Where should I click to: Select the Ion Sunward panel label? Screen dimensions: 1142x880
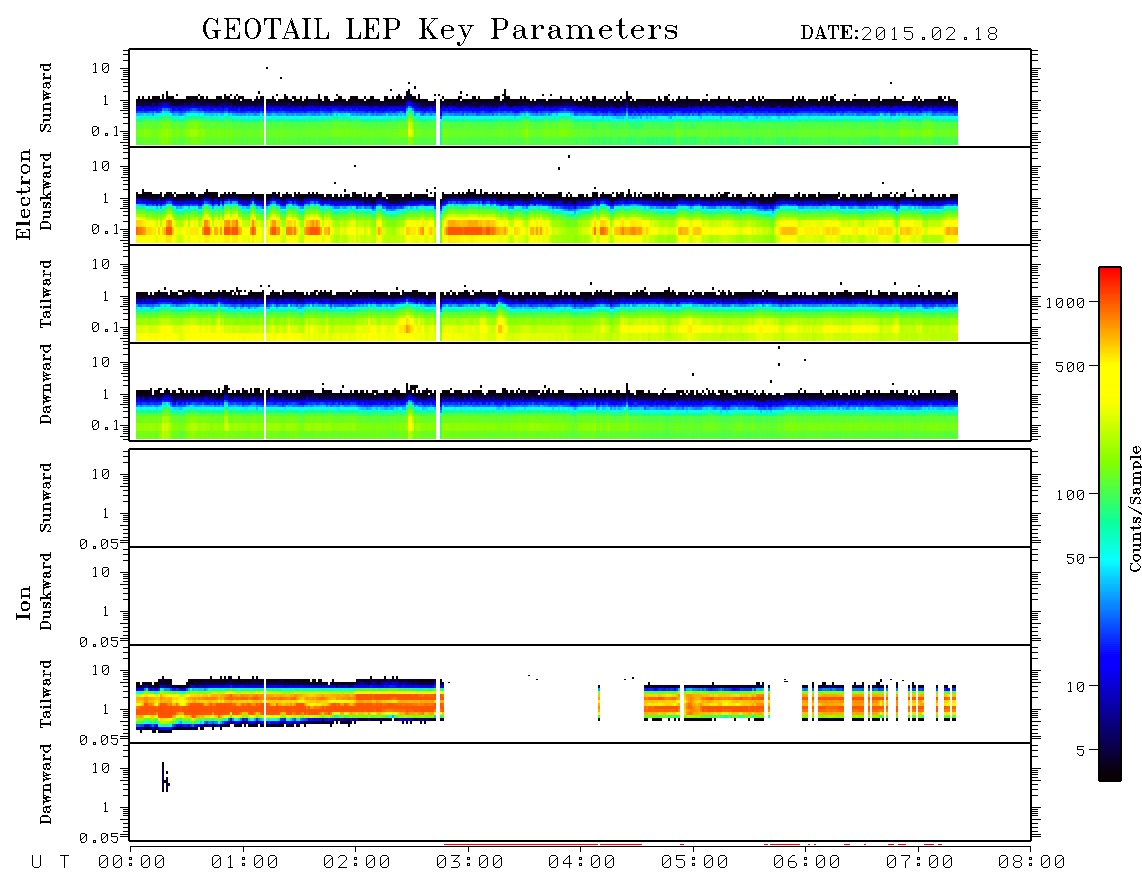46,498
